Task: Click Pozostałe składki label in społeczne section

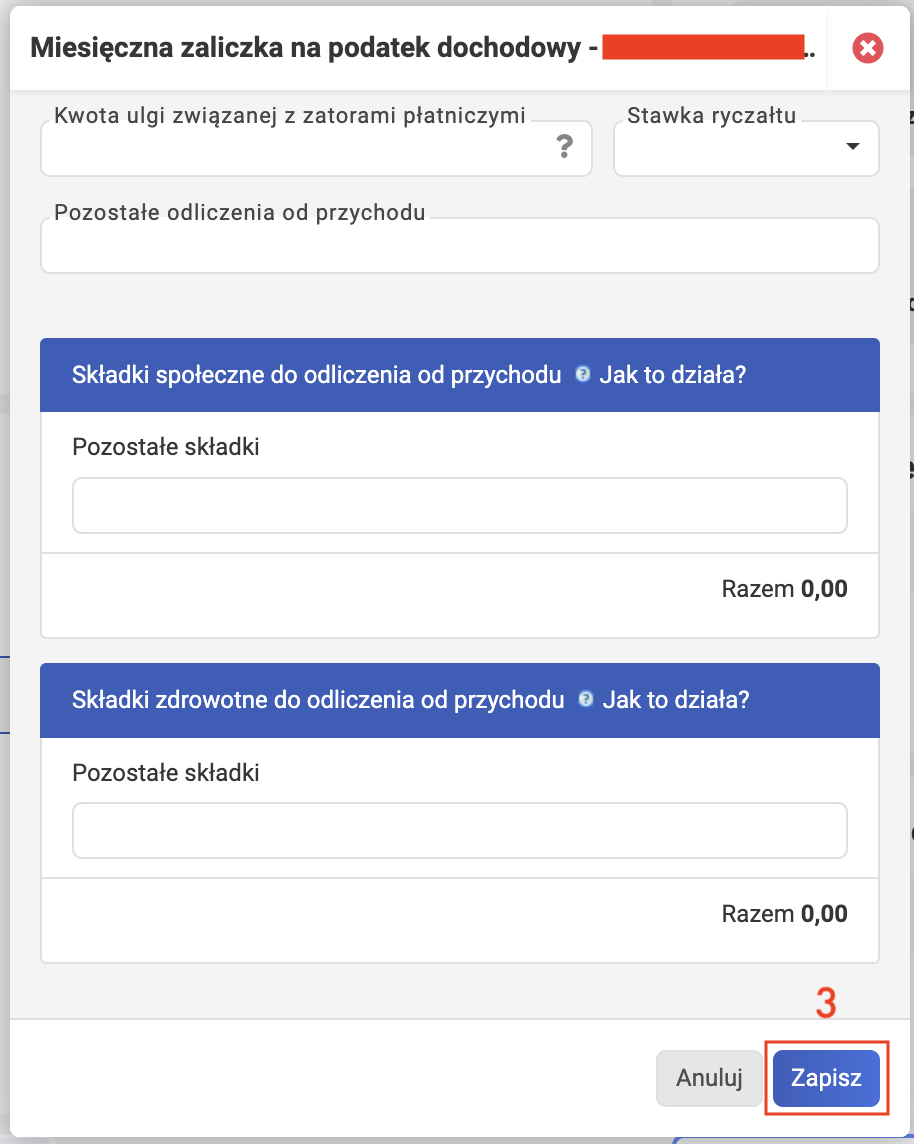Action: 166,447
